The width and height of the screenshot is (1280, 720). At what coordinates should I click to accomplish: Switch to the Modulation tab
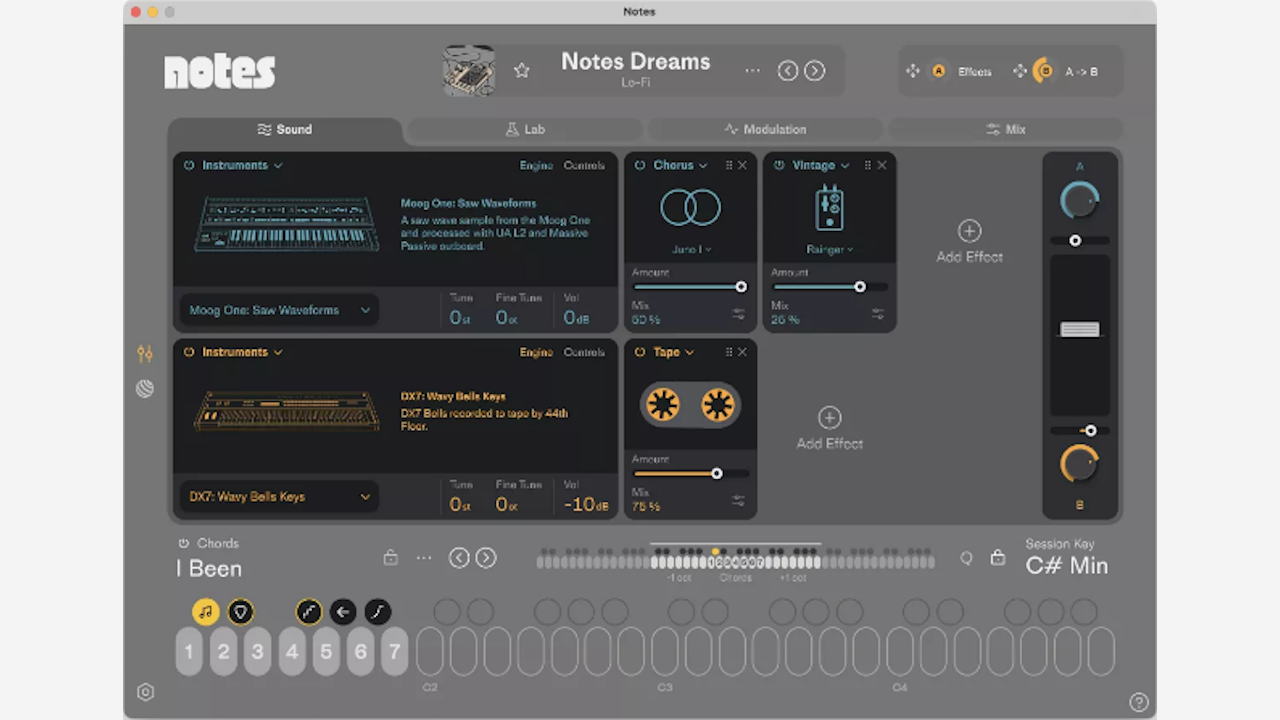click(765, 129)
